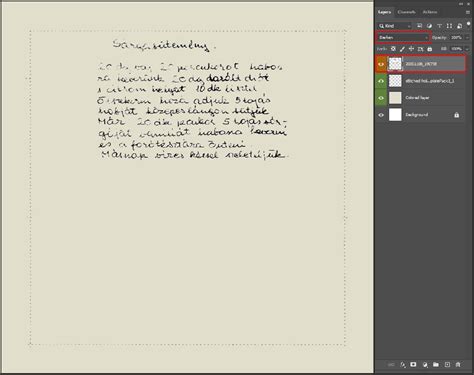Click the handwritten recipe title on canvas

coord(164,45)
